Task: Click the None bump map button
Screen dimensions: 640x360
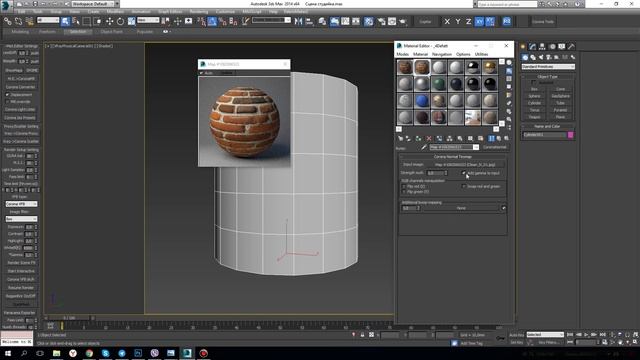Action: 461,208
